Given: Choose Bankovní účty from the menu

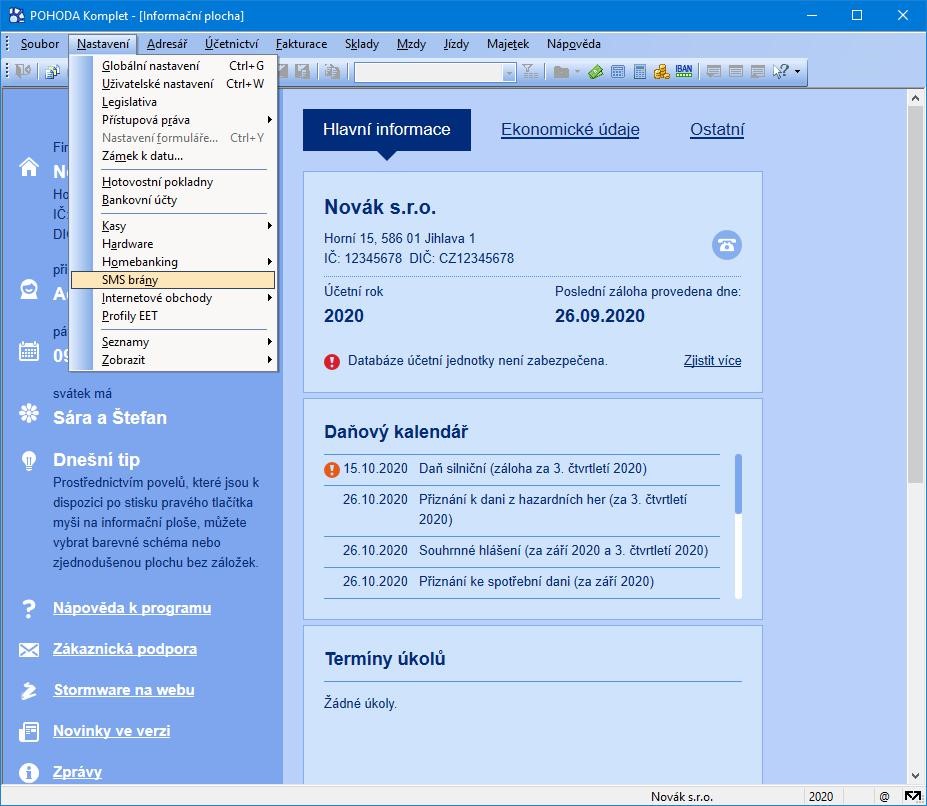Looking at the screenshot, I should coord(173,200).
